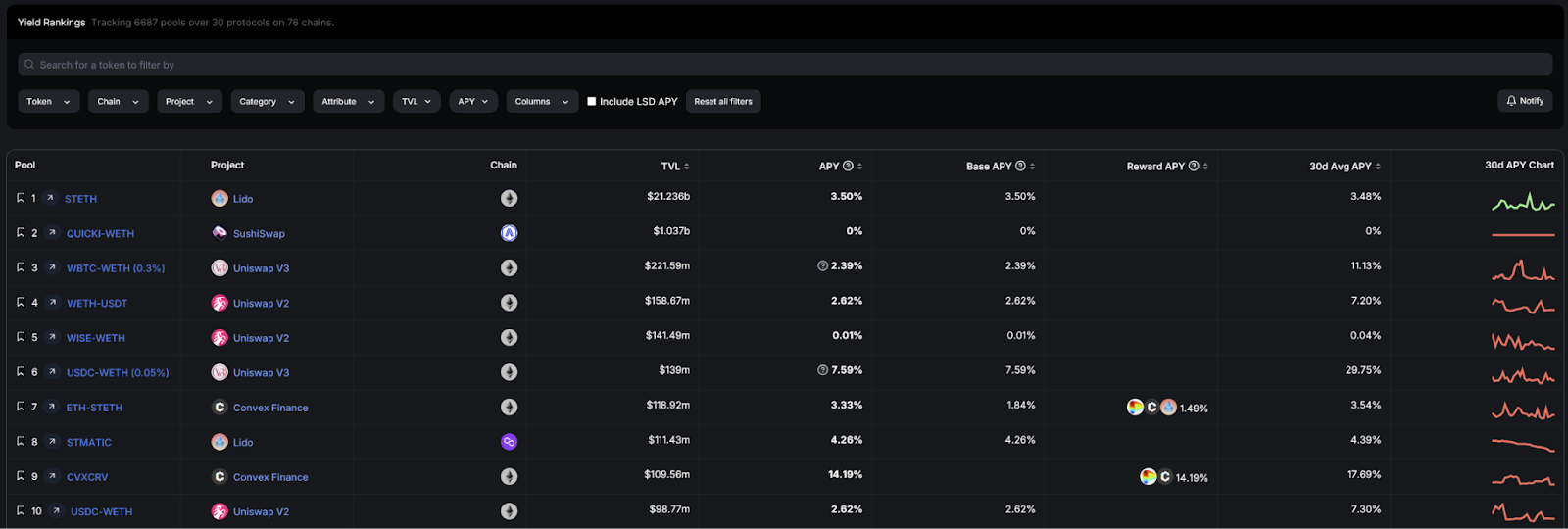
Task: Click Convex Finance logo in ETH-STETH row
Action: point(220,407)
